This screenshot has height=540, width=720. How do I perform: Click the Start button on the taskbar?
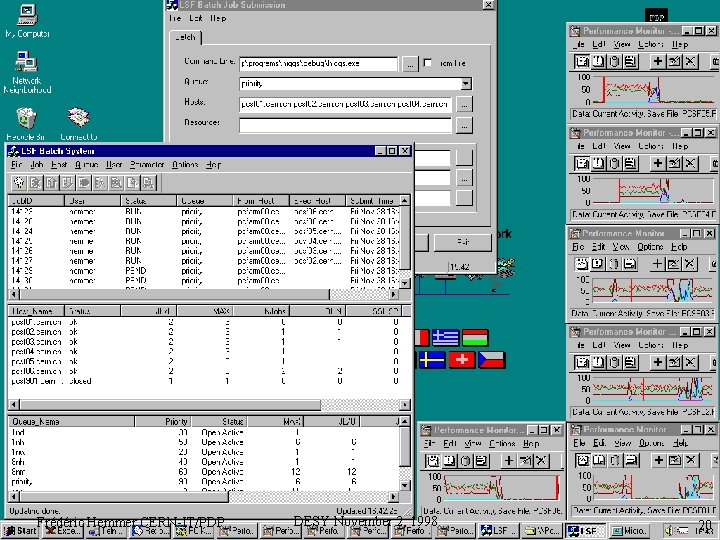21,531
